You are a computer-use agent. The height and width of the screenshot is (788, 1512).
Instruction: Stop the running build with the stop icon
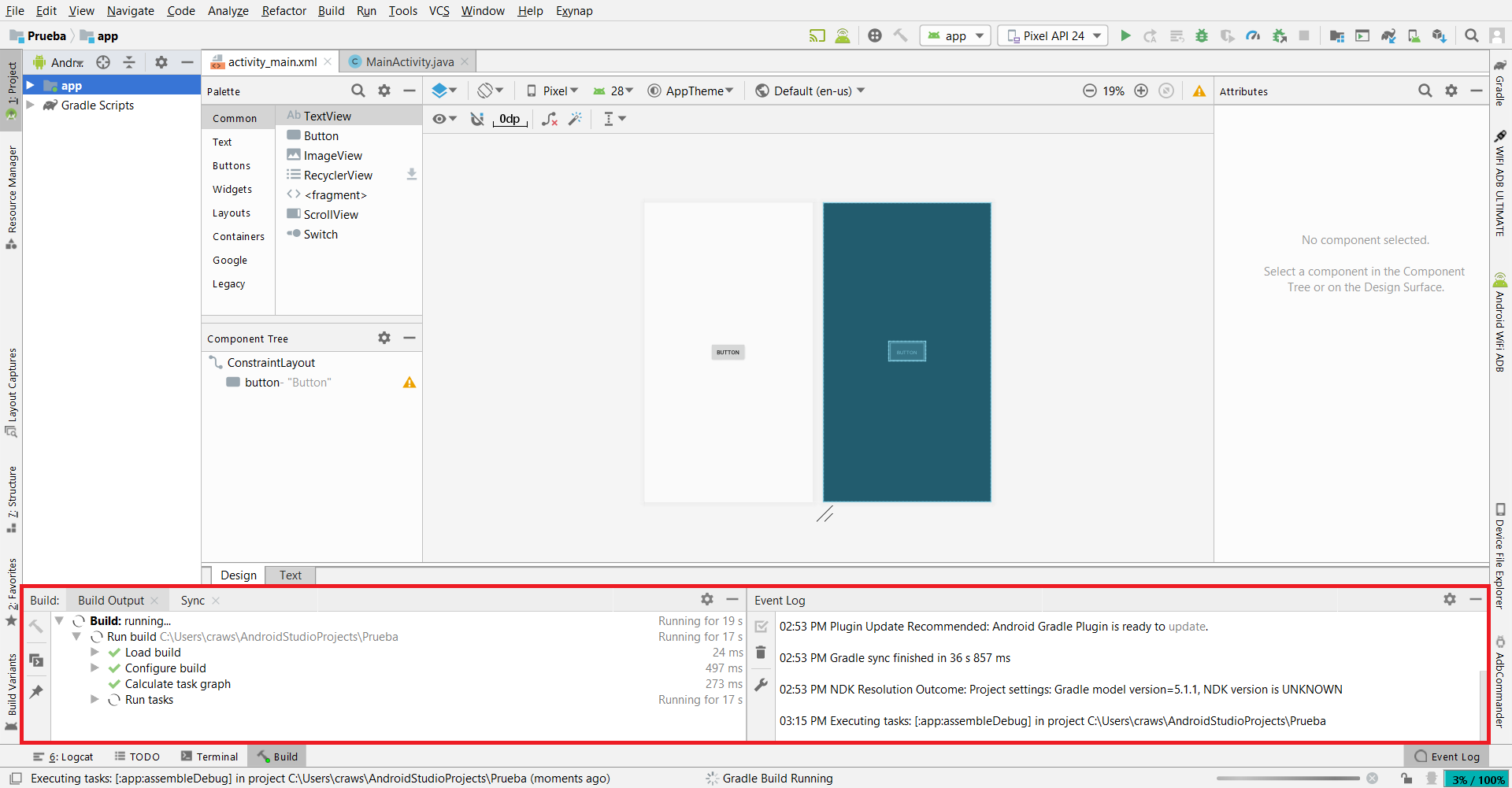tap(1304, 35)
